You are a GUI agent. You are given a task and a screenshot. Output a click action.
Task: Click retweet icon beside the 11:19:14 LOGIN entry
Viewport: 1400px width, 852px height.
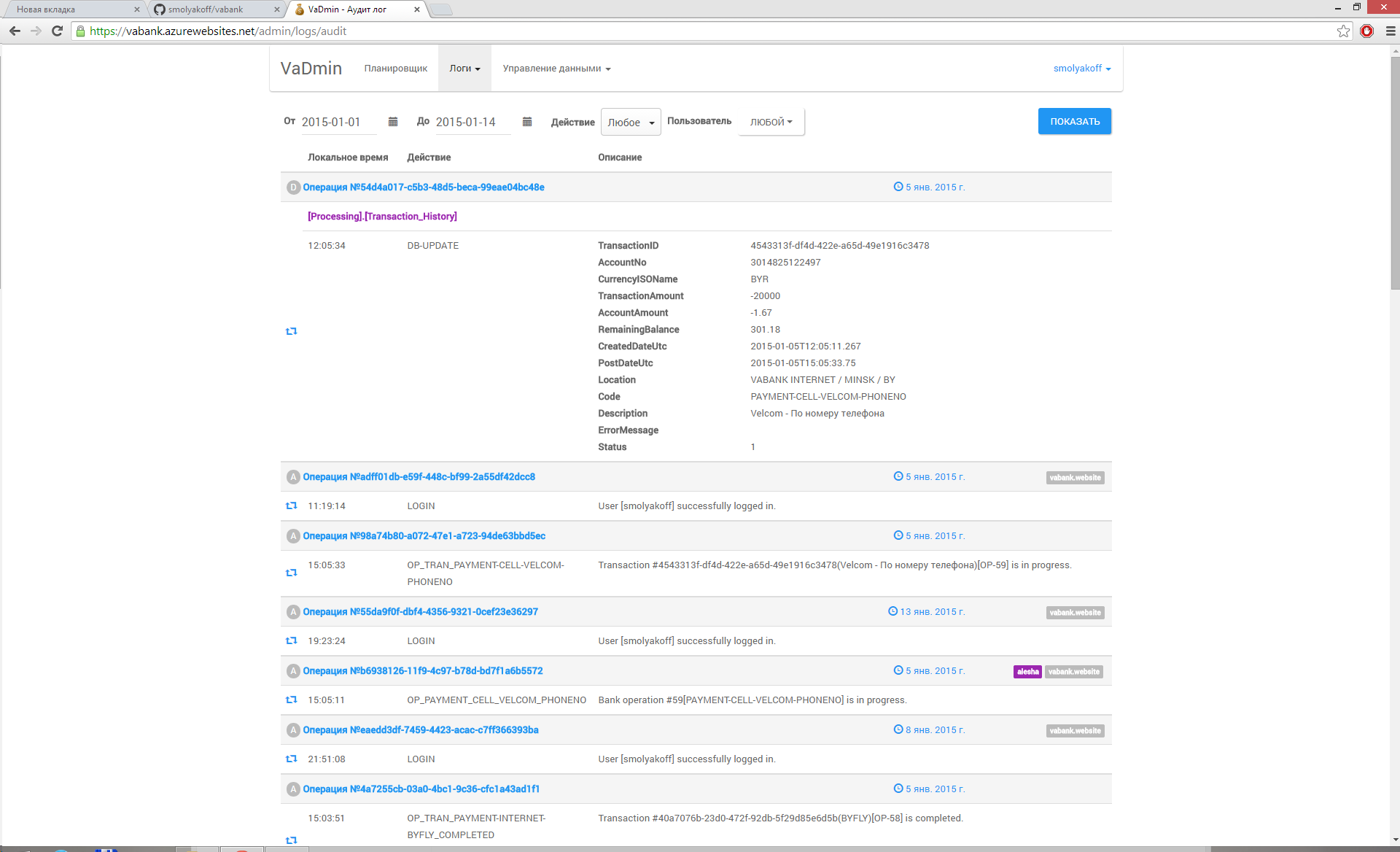point(292,506)
